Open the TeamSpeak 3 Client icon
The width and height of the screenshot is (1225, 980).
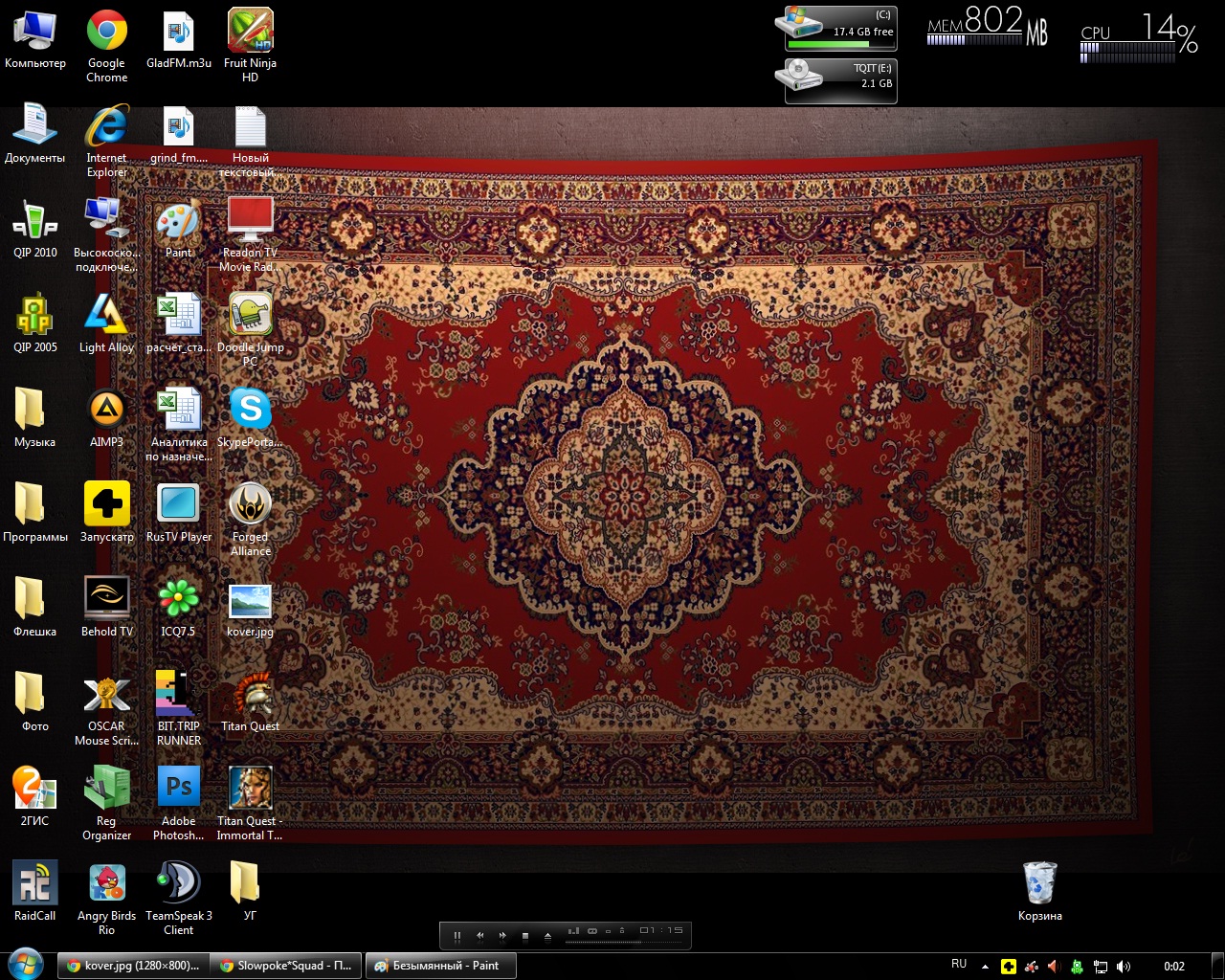tap(179, 883)
